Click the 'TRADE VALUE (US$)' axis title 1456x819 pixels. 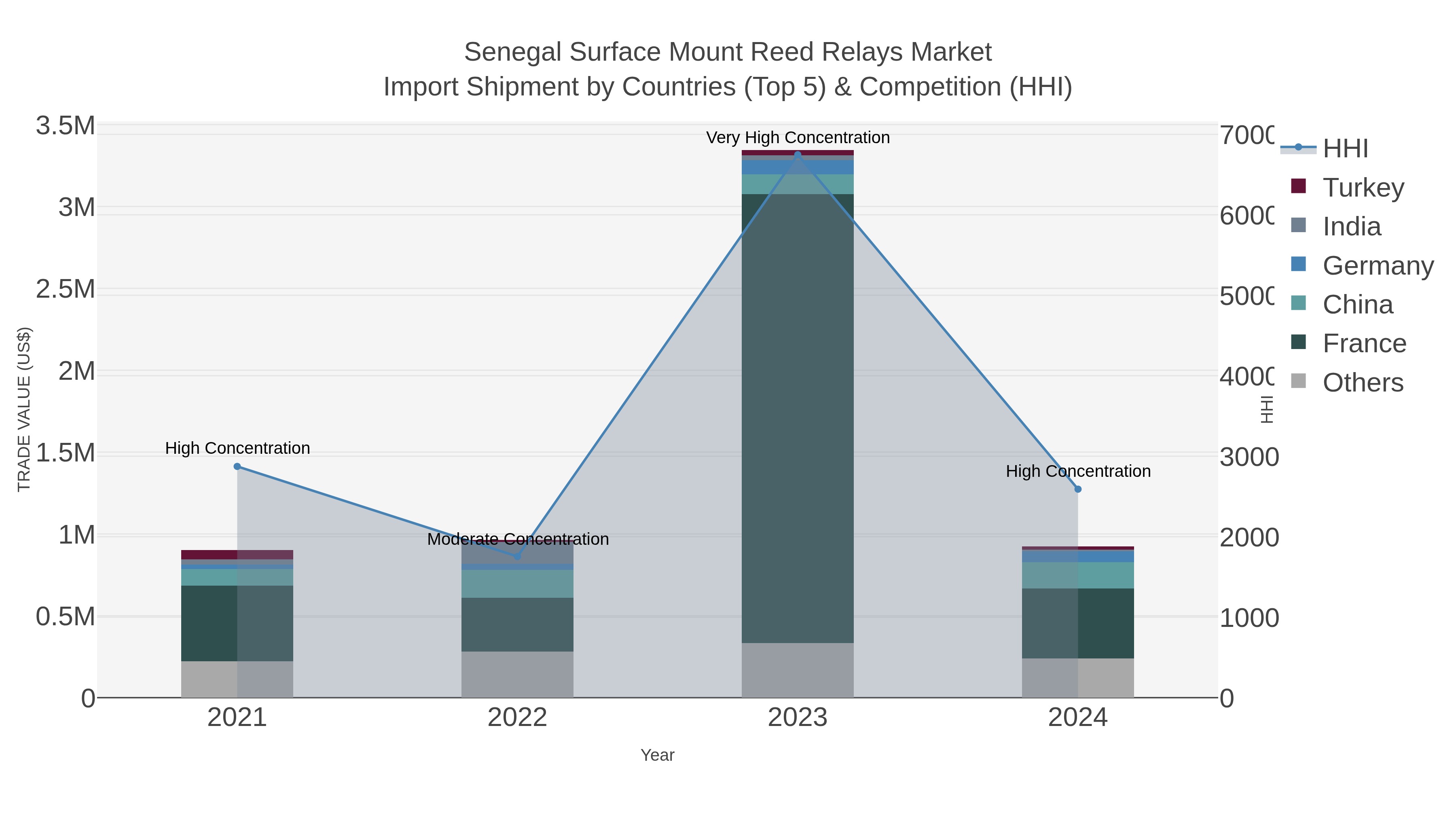click(x=24, y=409)
